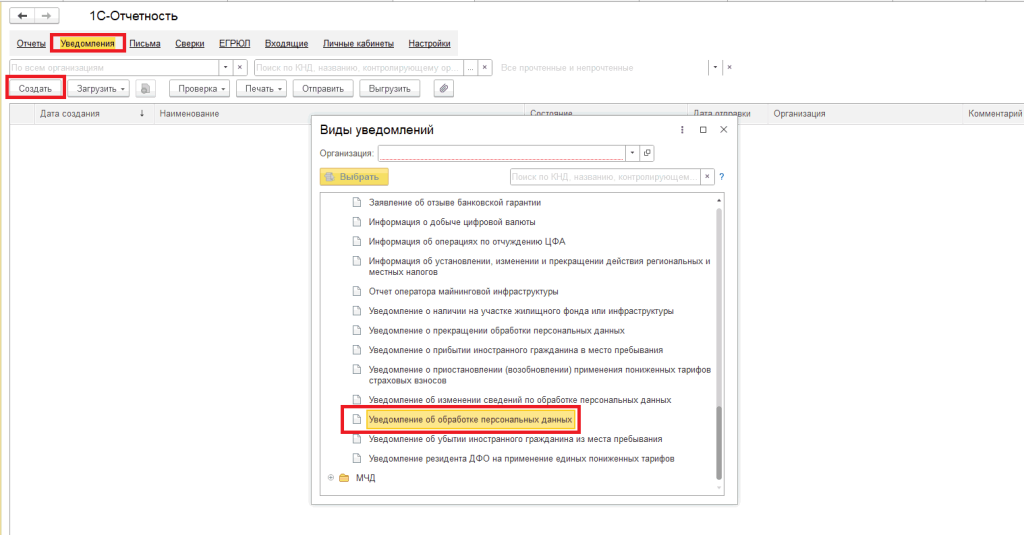Click document icon beside 'Отчет оператора майнинговой инфраструктуры'
Image resolution: width=1024 pixels, height=535 pixels.
(355, 291)
